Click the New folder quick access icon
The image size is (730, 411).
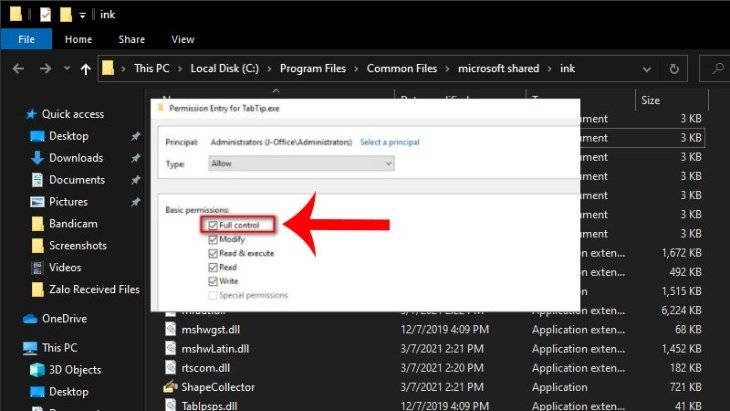(x=66, y=14)
